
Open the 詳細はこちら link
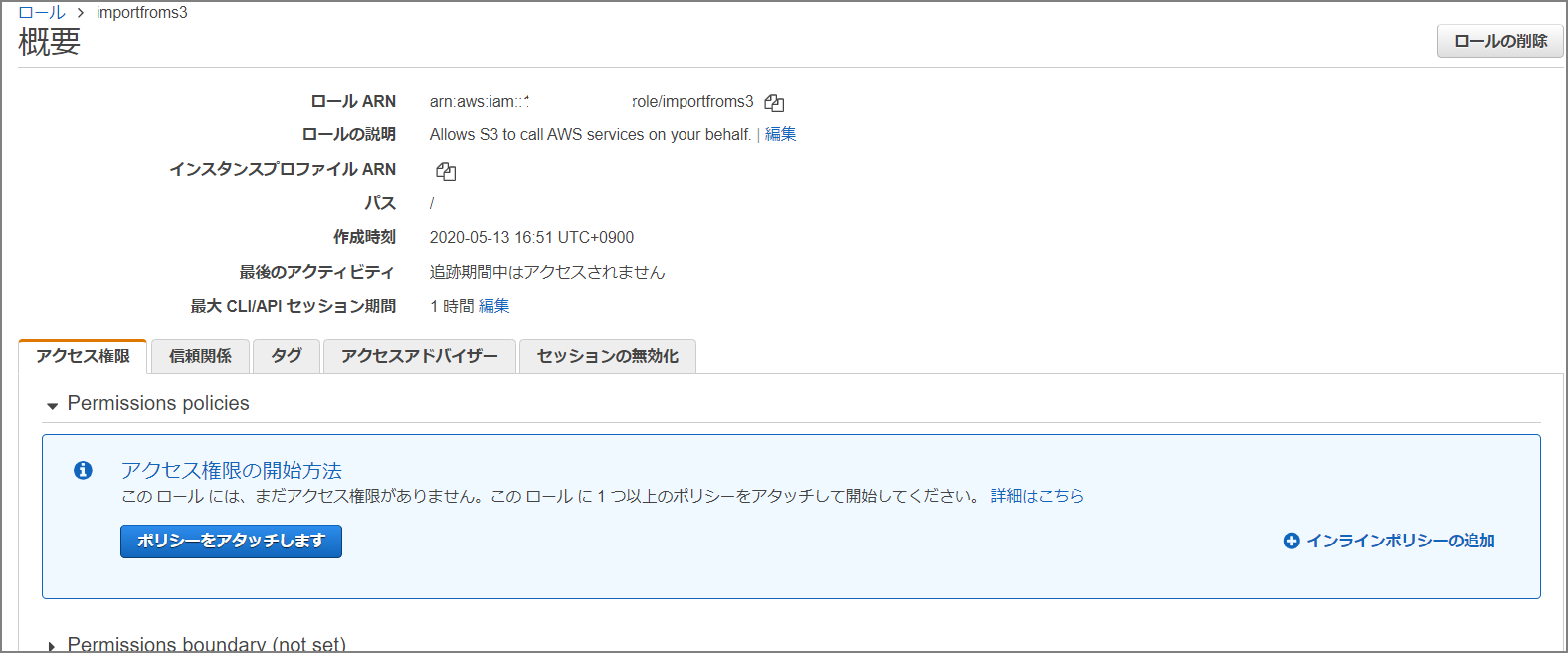tap(1037, 496)
